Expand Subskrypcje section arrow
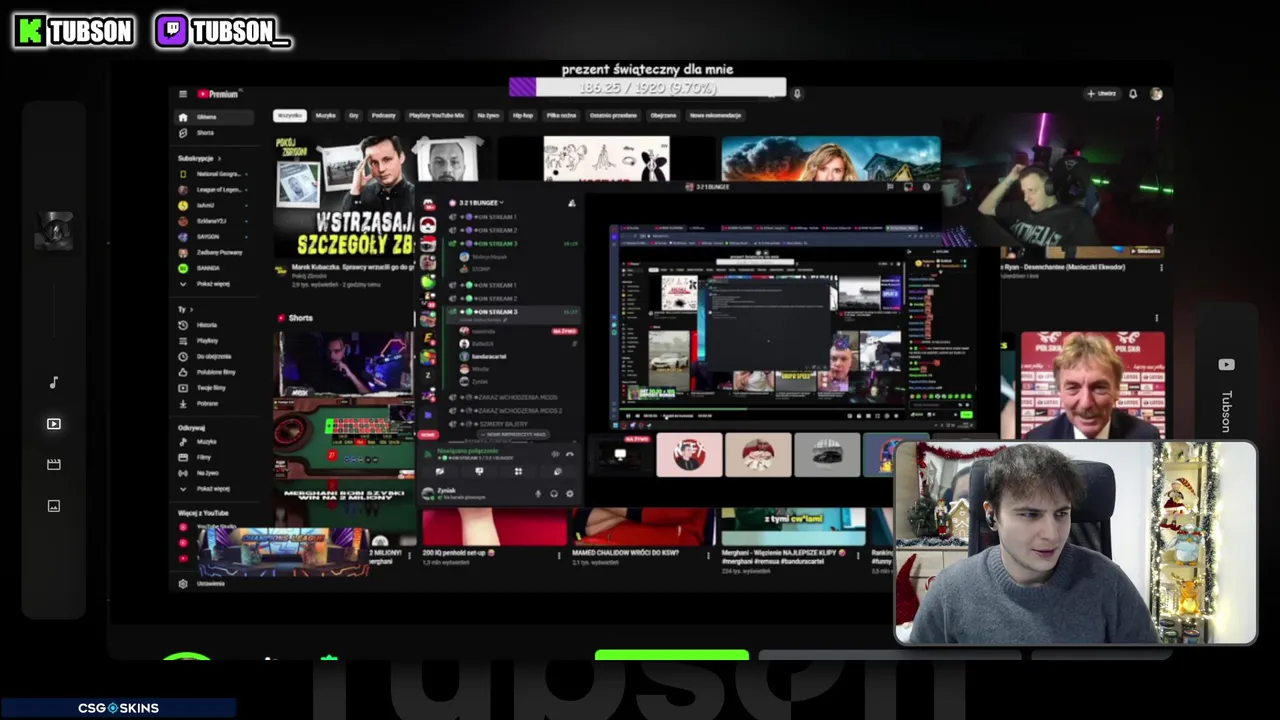Image resolution: width=1280 pixels, height=720 pixels. coord(219,158)
